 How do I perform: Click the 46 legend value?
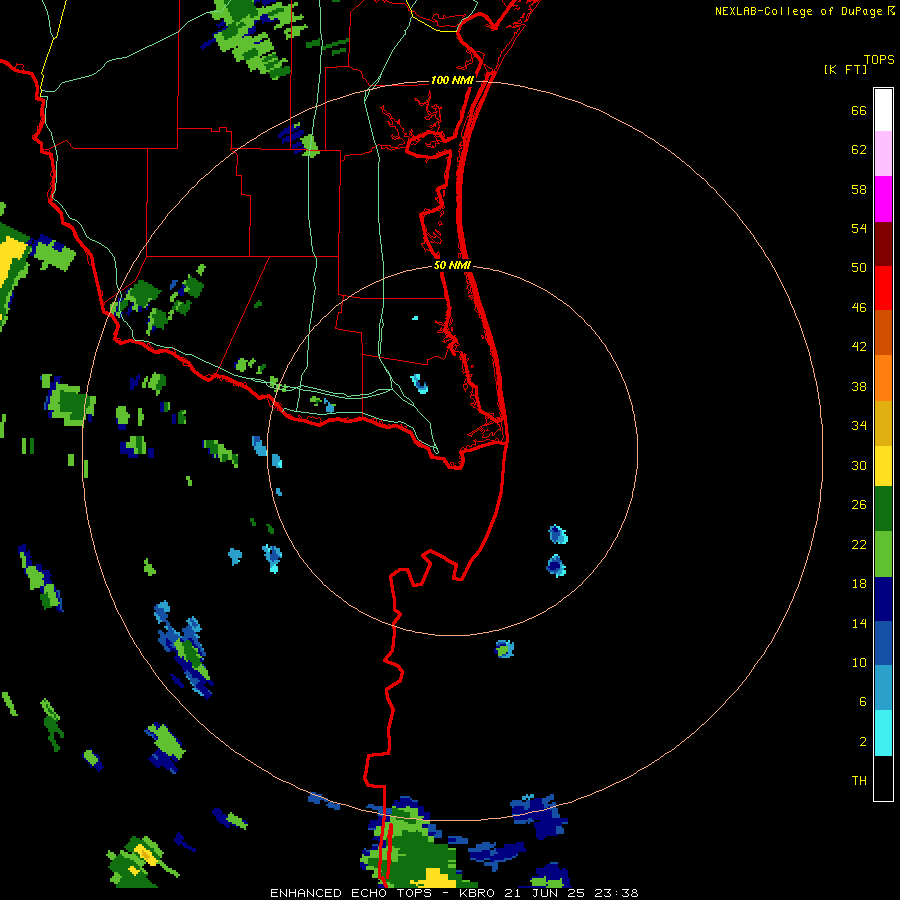[x=859, y=308]
